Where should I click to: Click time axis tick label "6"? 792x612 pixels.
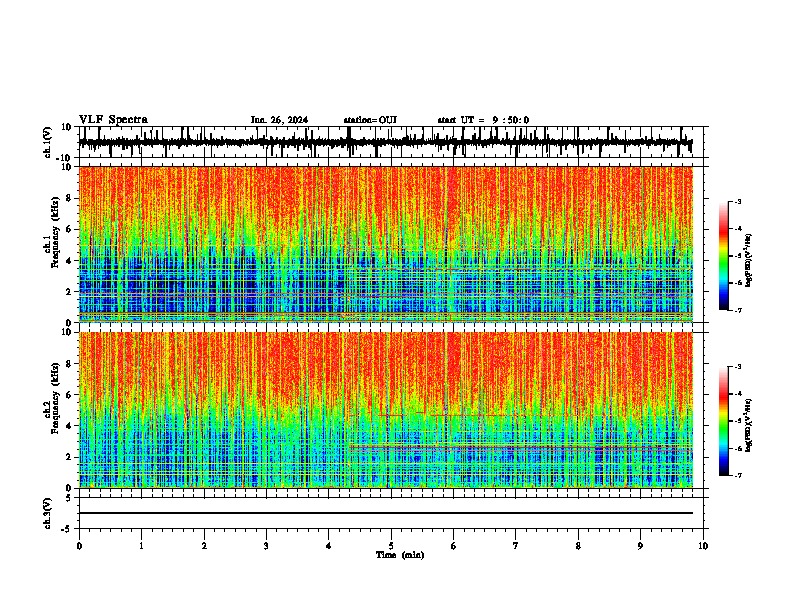454,546
